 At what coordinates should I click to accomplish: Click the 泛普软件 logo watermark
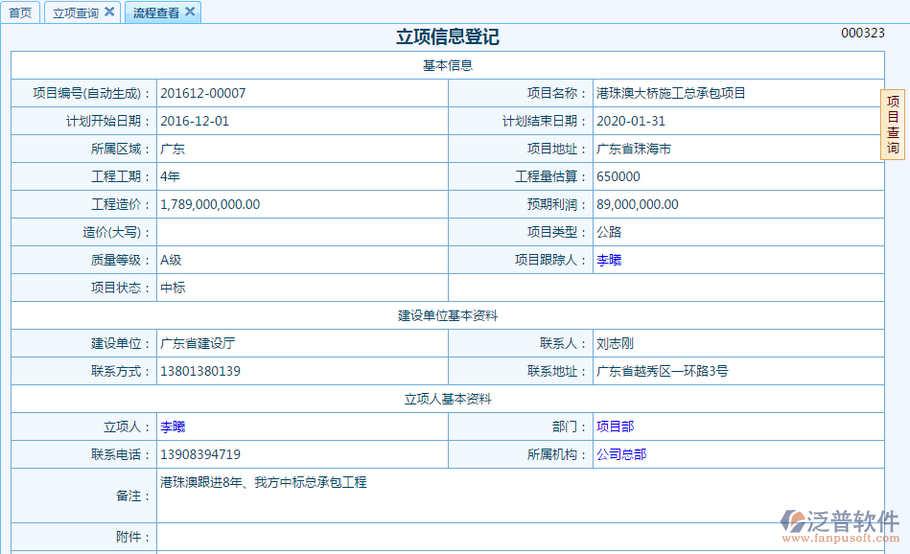840,526
